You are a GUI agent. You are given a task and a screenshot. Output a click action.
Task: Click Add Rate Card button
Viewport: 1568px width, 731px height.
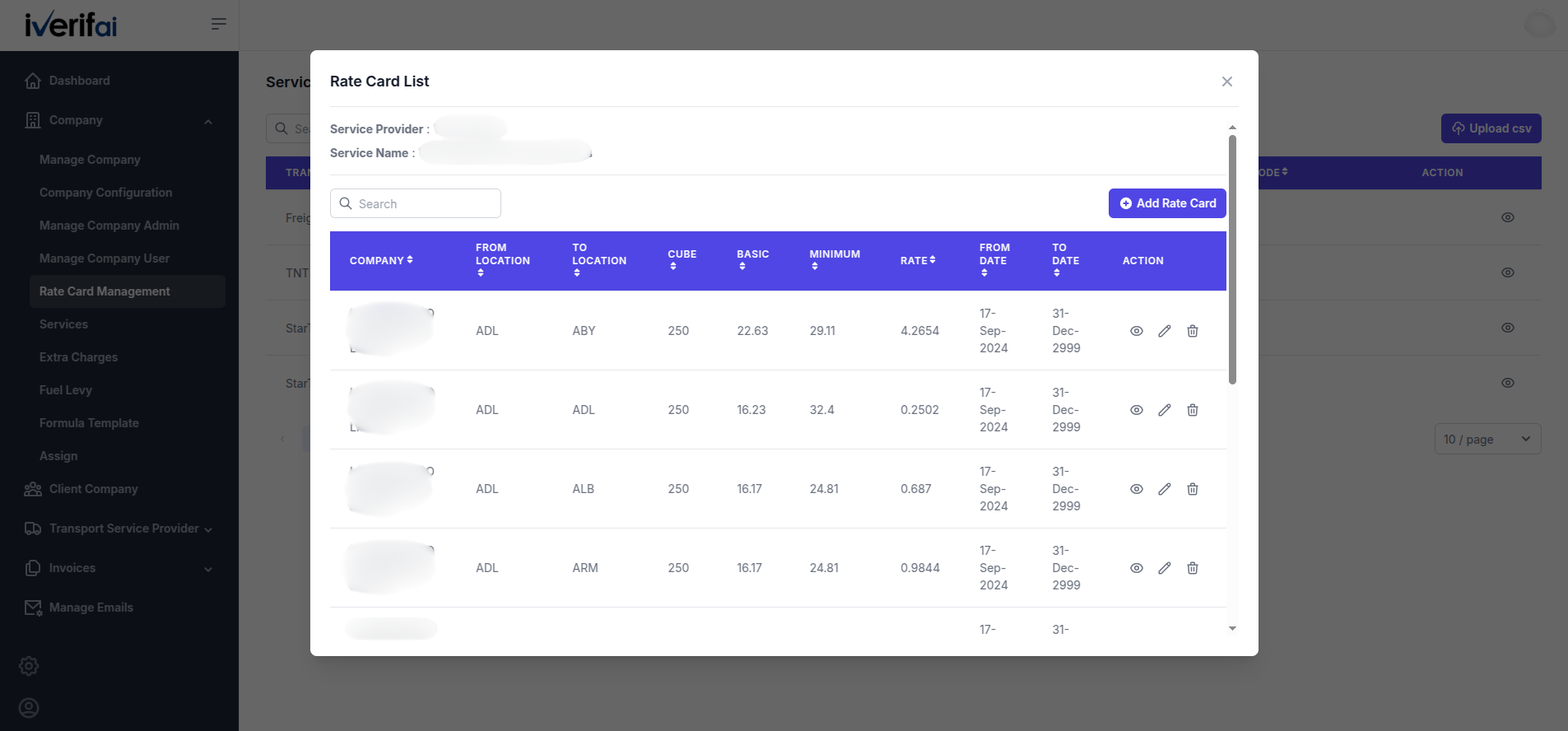1167,203
